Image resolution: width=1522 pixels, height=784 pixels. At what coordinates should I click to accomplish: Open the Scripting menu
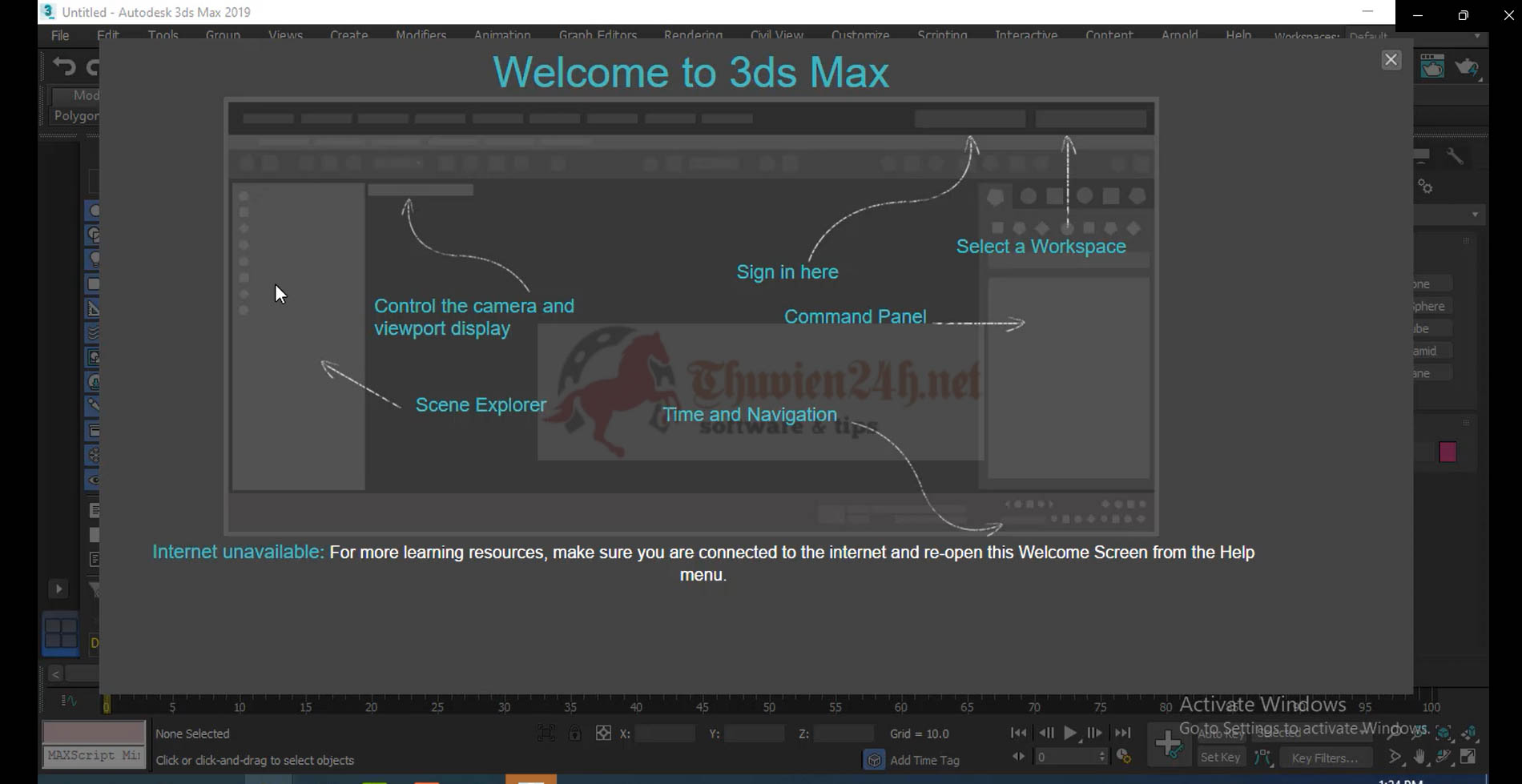tap(942, 35)
